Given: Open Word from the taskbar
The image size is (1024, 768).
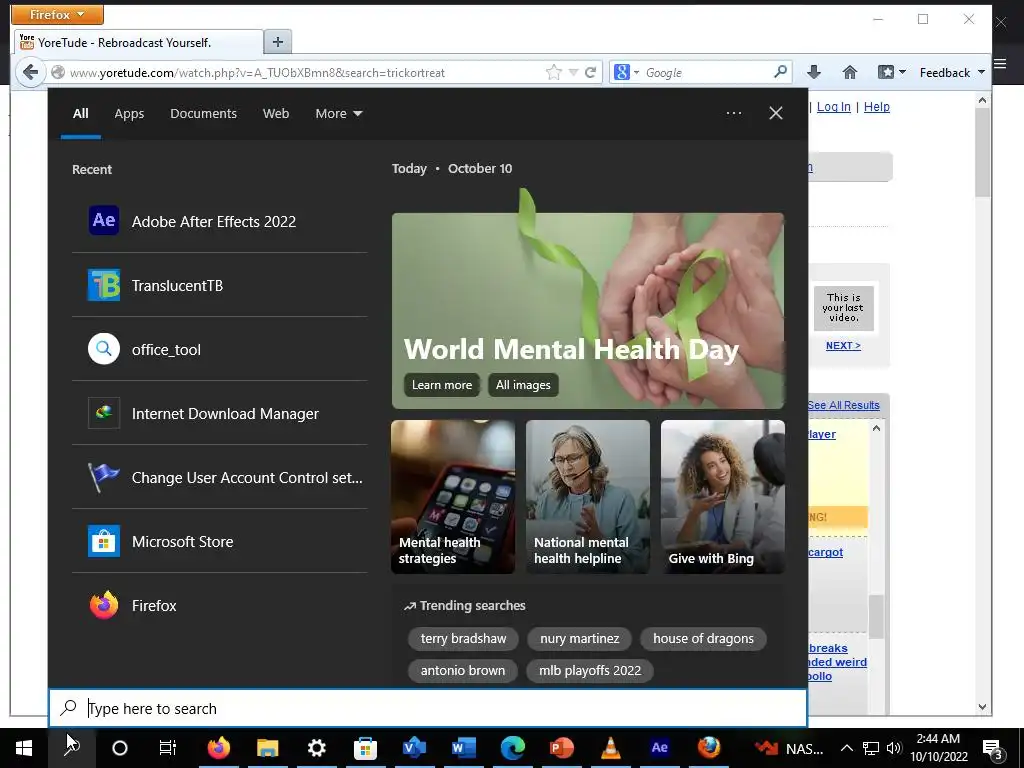Looking at the screenshot, I should (x=464, y=748).
